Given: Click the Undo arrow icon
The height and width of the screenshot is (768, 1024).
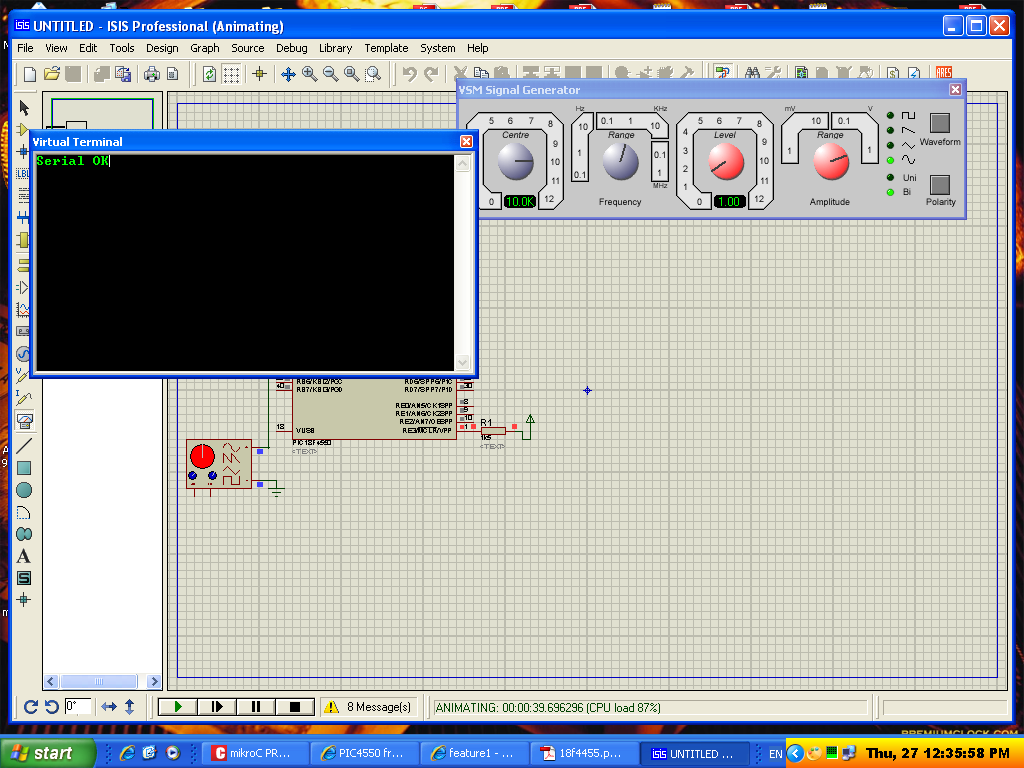Looking at the screenshot, I should 409,74.
